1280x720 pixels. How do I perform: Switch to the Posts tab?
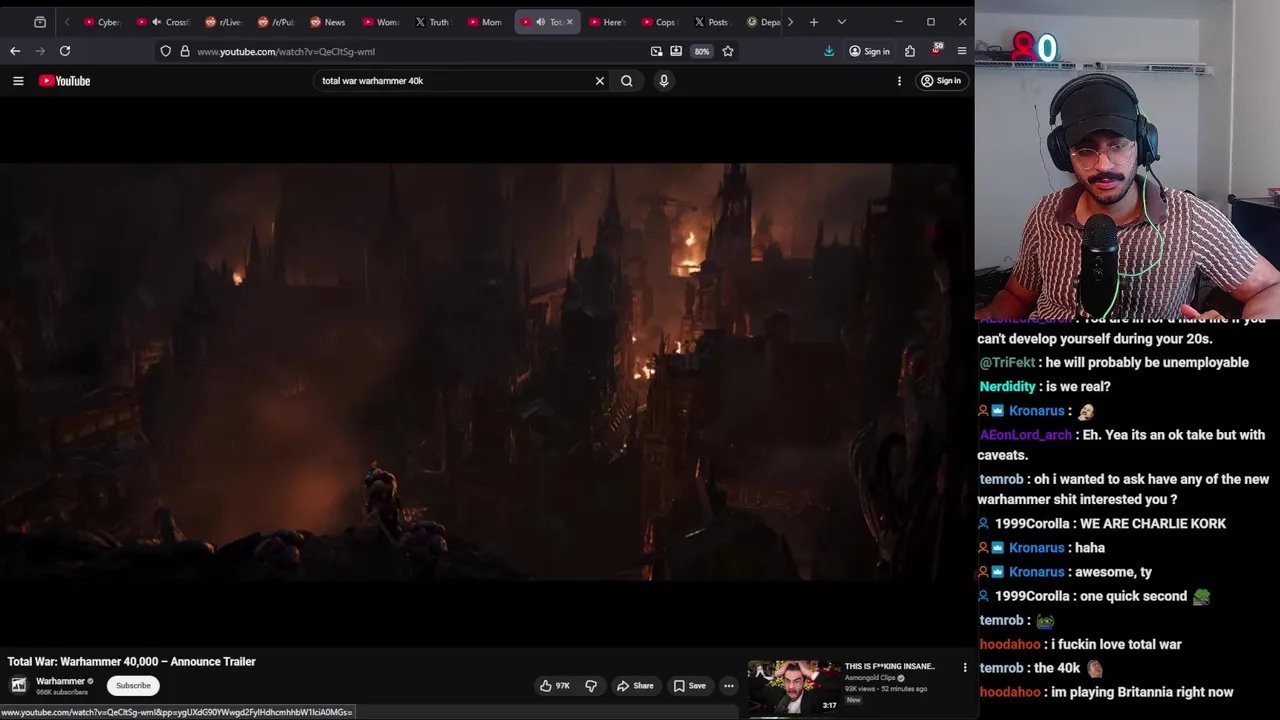tap(712, 22)
